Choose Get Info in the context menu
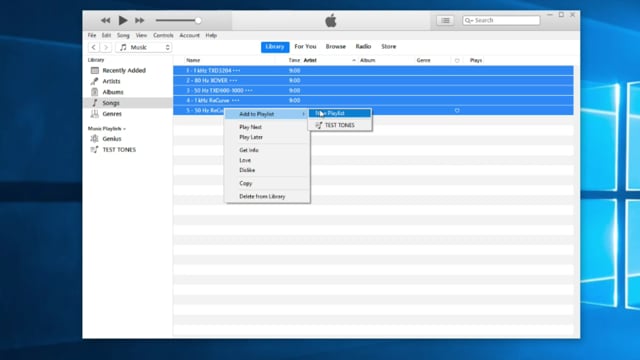The height and width of the screenshot is (360, 640). pos(249,150)
